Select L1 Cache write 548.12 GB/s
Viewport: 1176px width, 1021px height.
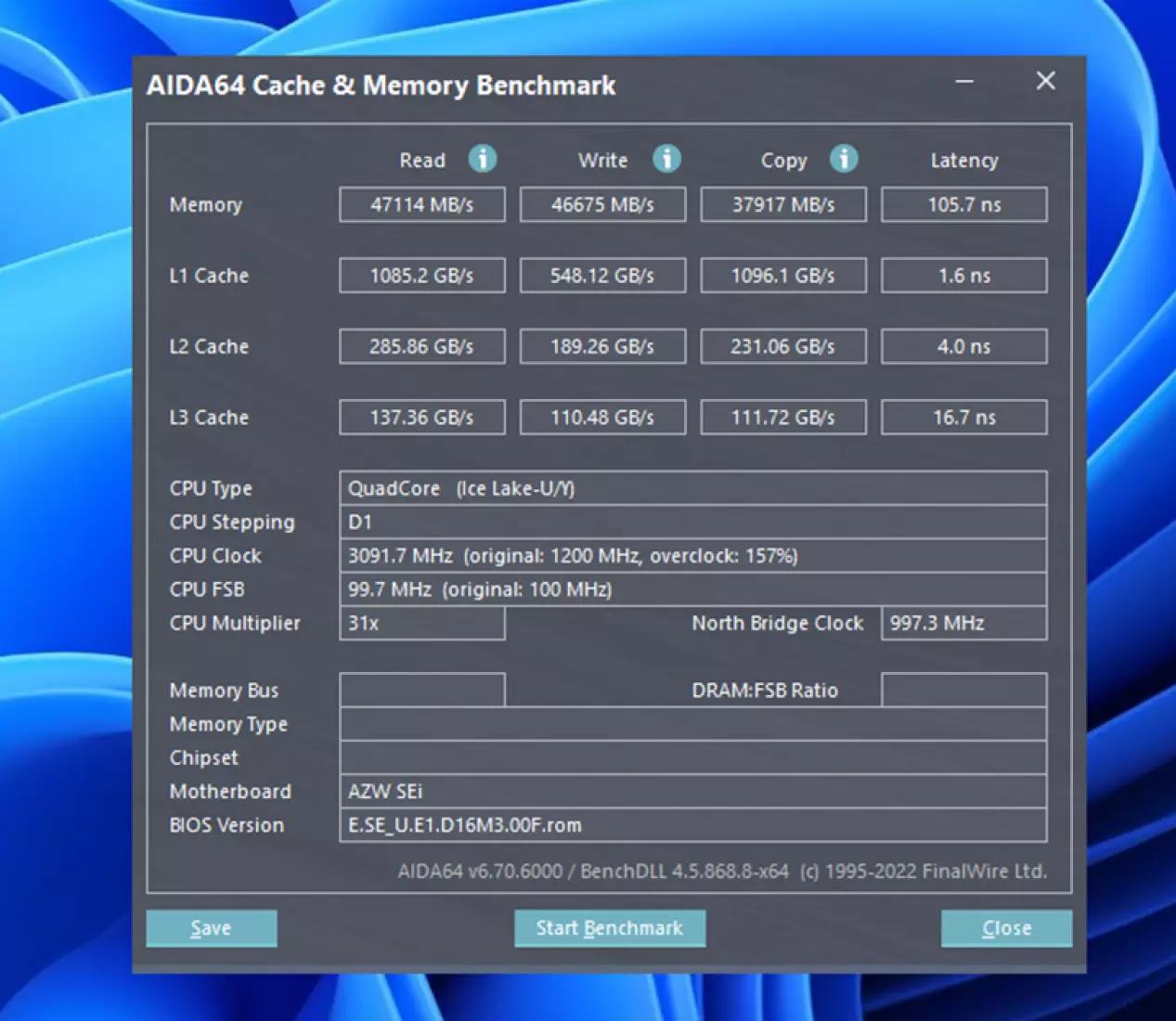[602, 276]
